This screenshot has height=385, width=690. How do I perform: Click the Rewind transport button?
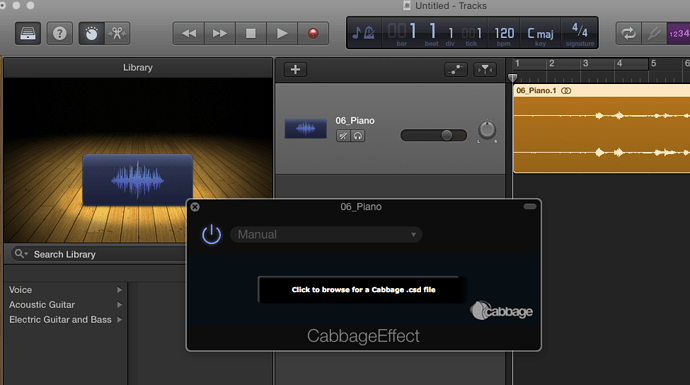(189, 33)
